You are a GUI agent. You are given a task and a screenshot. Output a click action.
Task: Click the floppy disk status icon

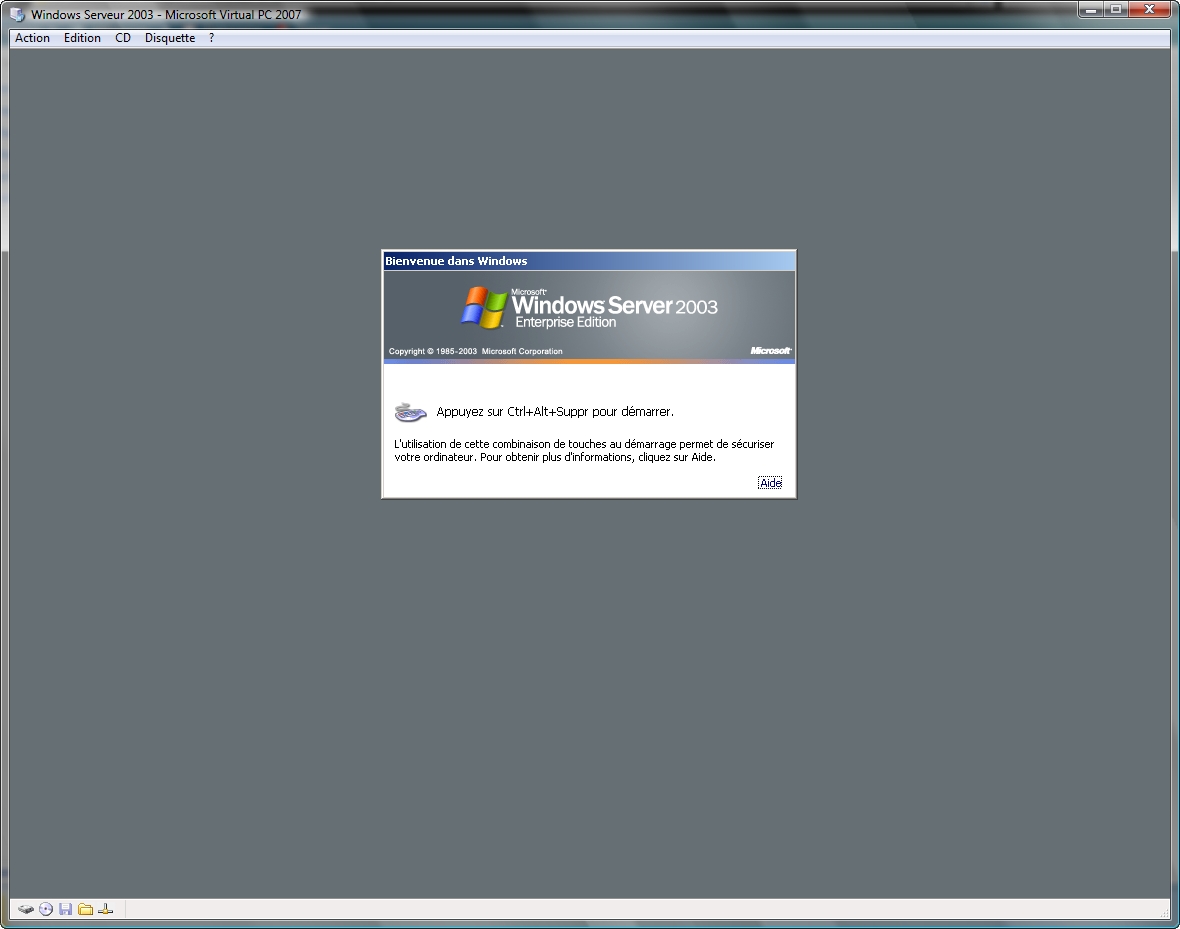[65, 909]
